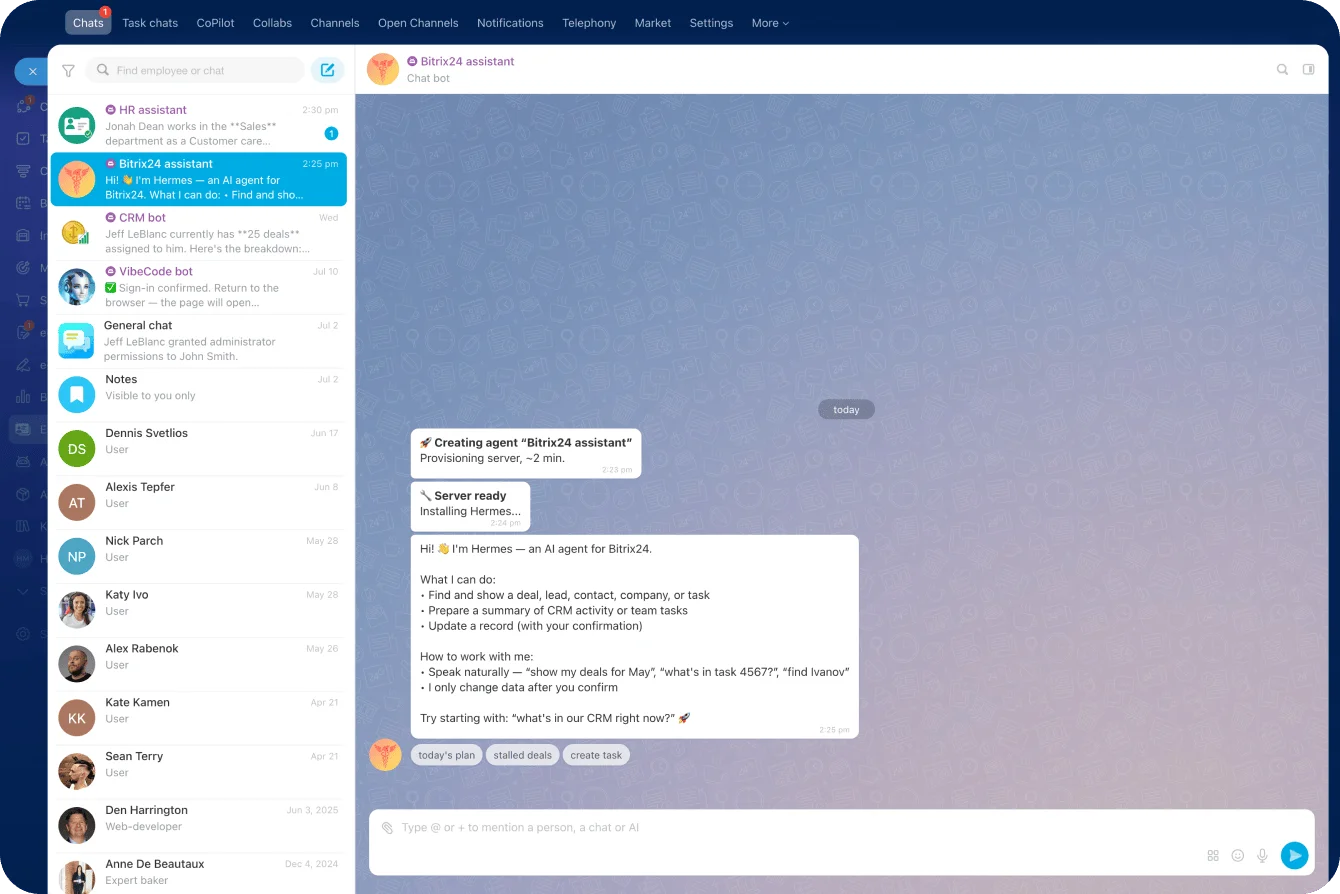1340x894 pixels.
Task: Click the HR assistant avatar in chat list
Action: point(77,125)
